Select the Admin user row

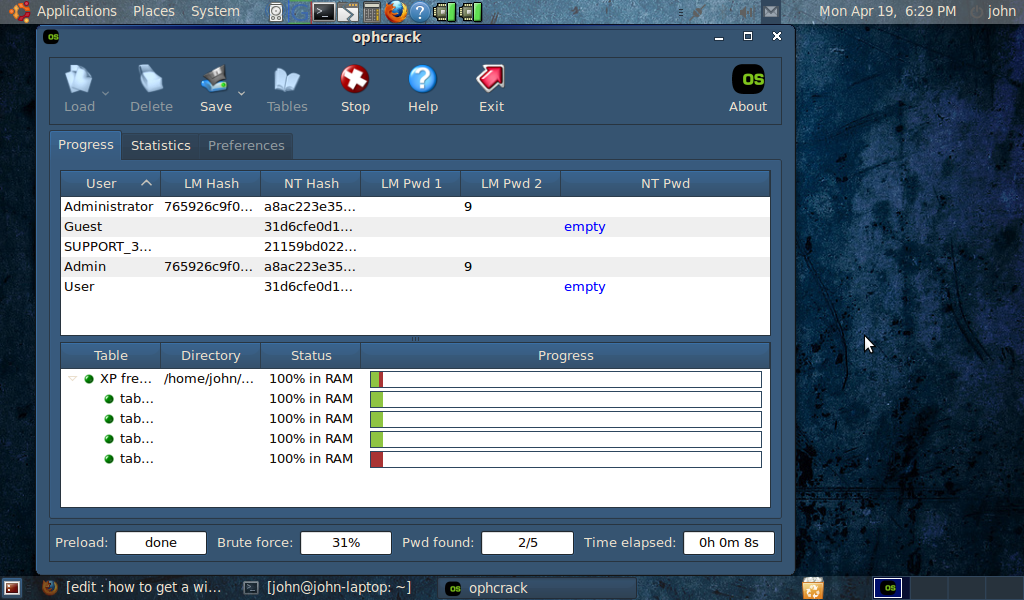click(415, 266)
